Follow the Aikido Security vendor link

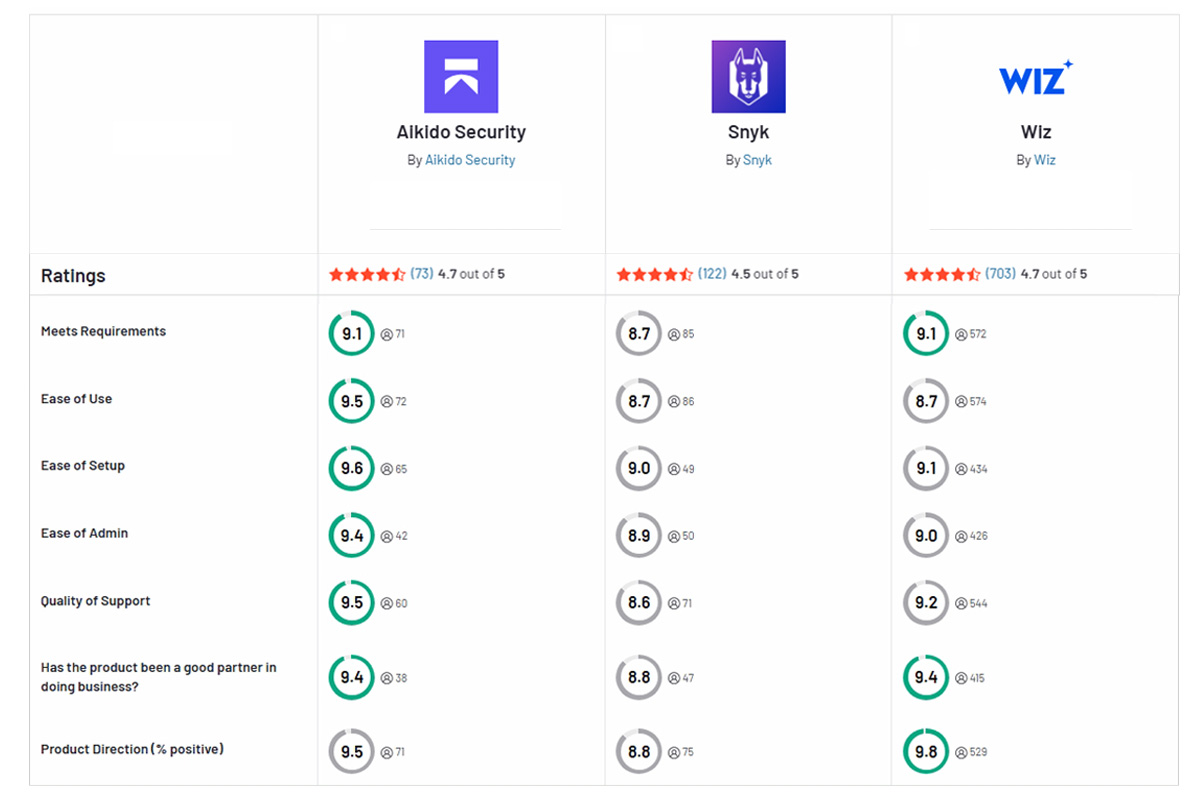(470, 160)
